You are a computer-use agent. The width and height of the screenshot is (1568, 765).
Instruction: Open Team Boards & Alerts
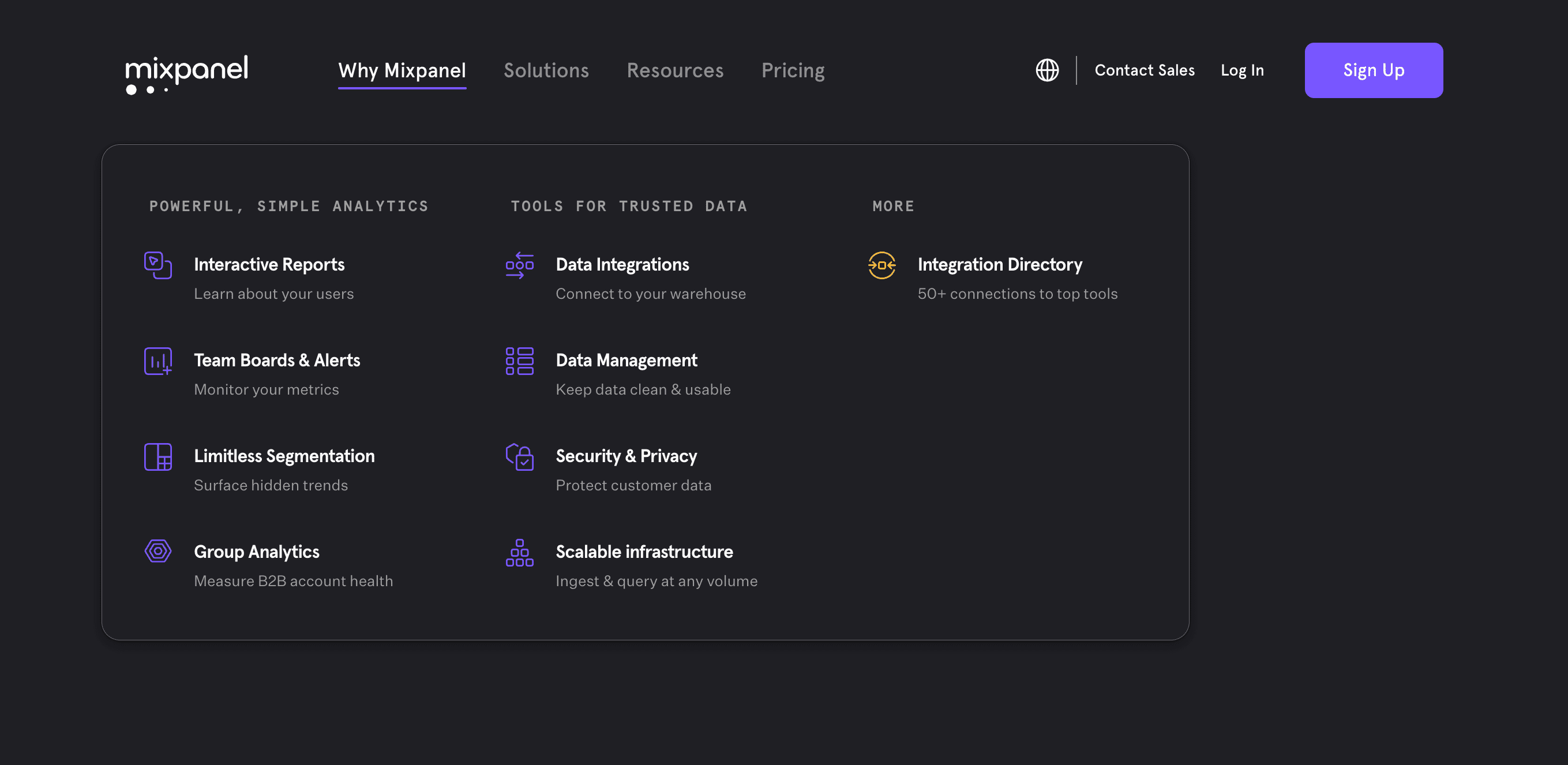(277, 360)
